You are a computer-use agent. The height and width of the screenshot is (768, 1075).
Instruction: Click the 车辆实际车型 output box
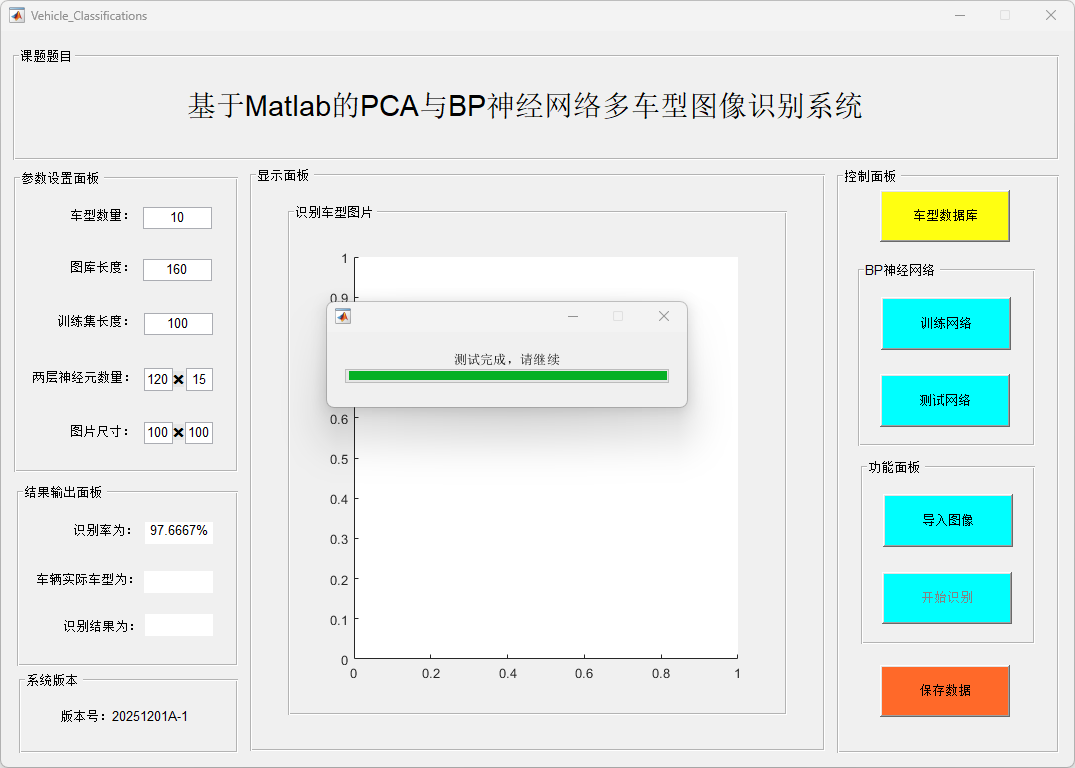pyautogui.click(x=178, y=582)
